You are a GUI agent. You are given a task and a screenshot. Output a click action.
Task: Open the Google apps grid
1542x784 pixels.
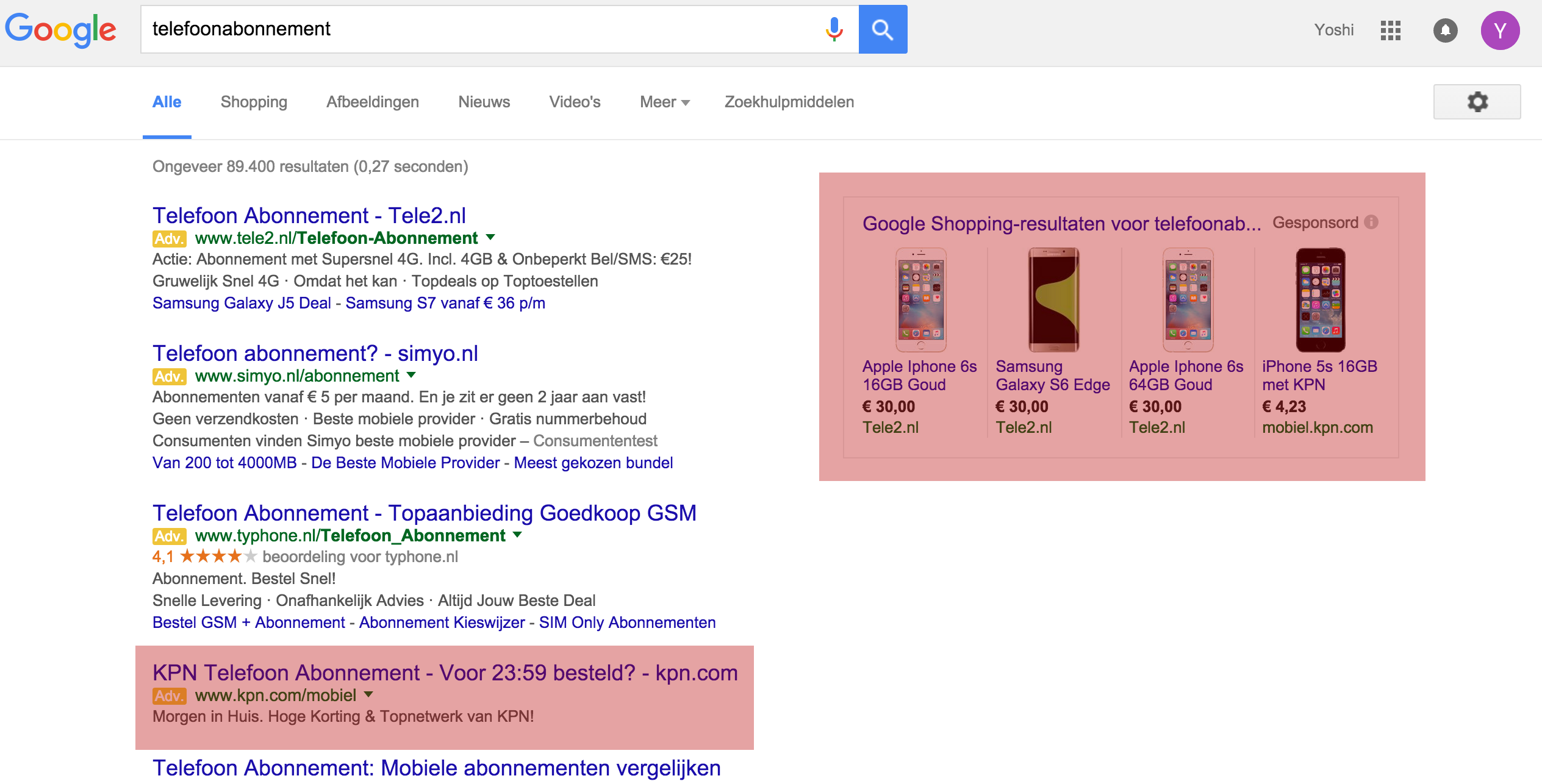[1390, 30]
